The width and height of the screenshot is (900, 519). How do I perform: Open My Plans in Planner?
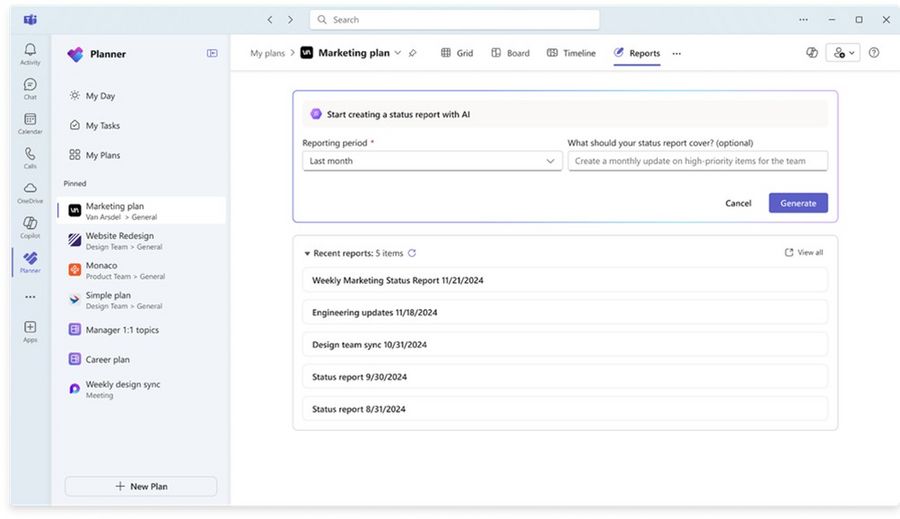click(x=95, y=155)
